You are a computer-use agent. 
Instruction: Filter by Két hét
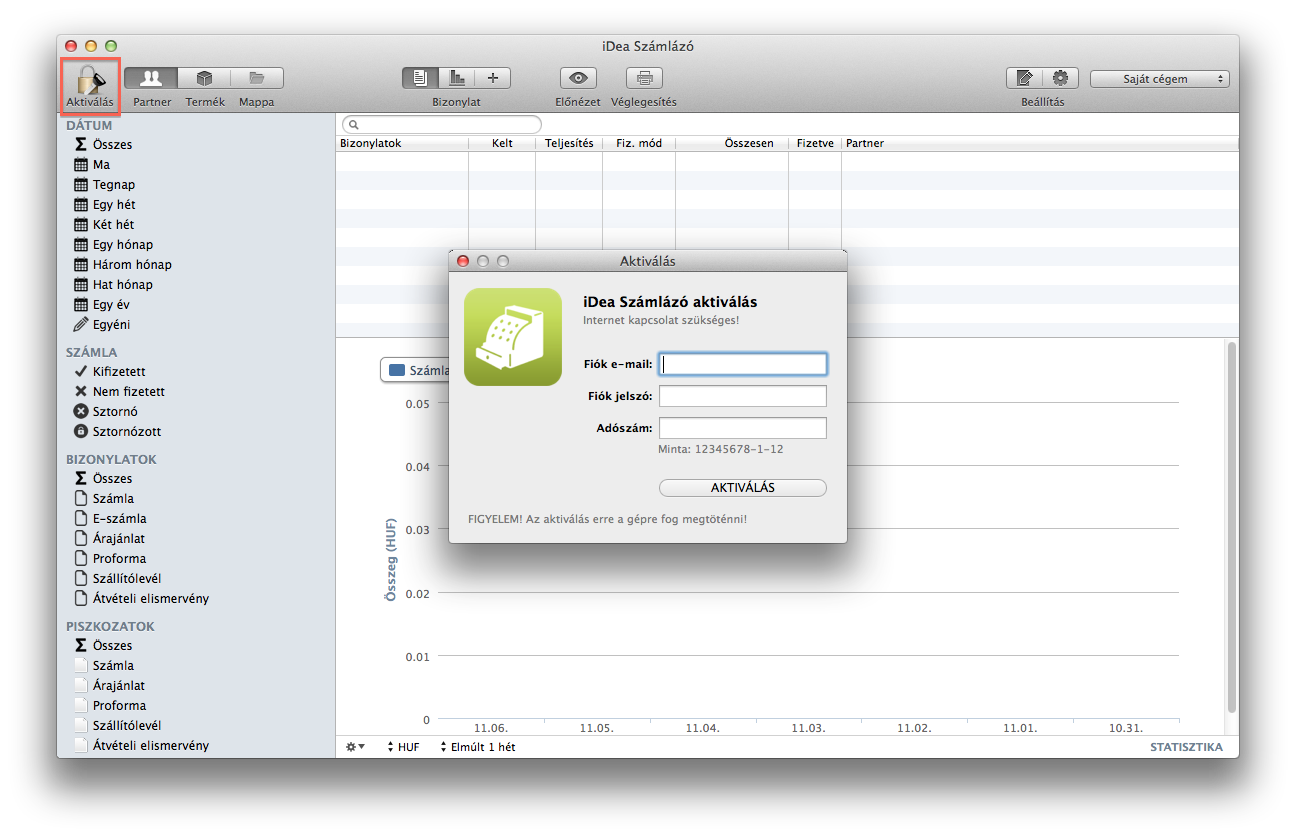104,225
